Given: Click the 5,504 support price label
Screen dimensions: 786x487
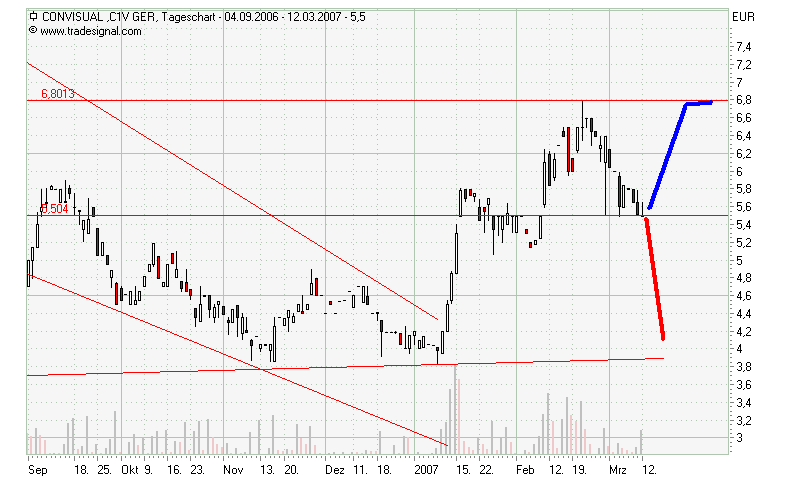Looking at the screenshot, I should (x=54, y=209).
